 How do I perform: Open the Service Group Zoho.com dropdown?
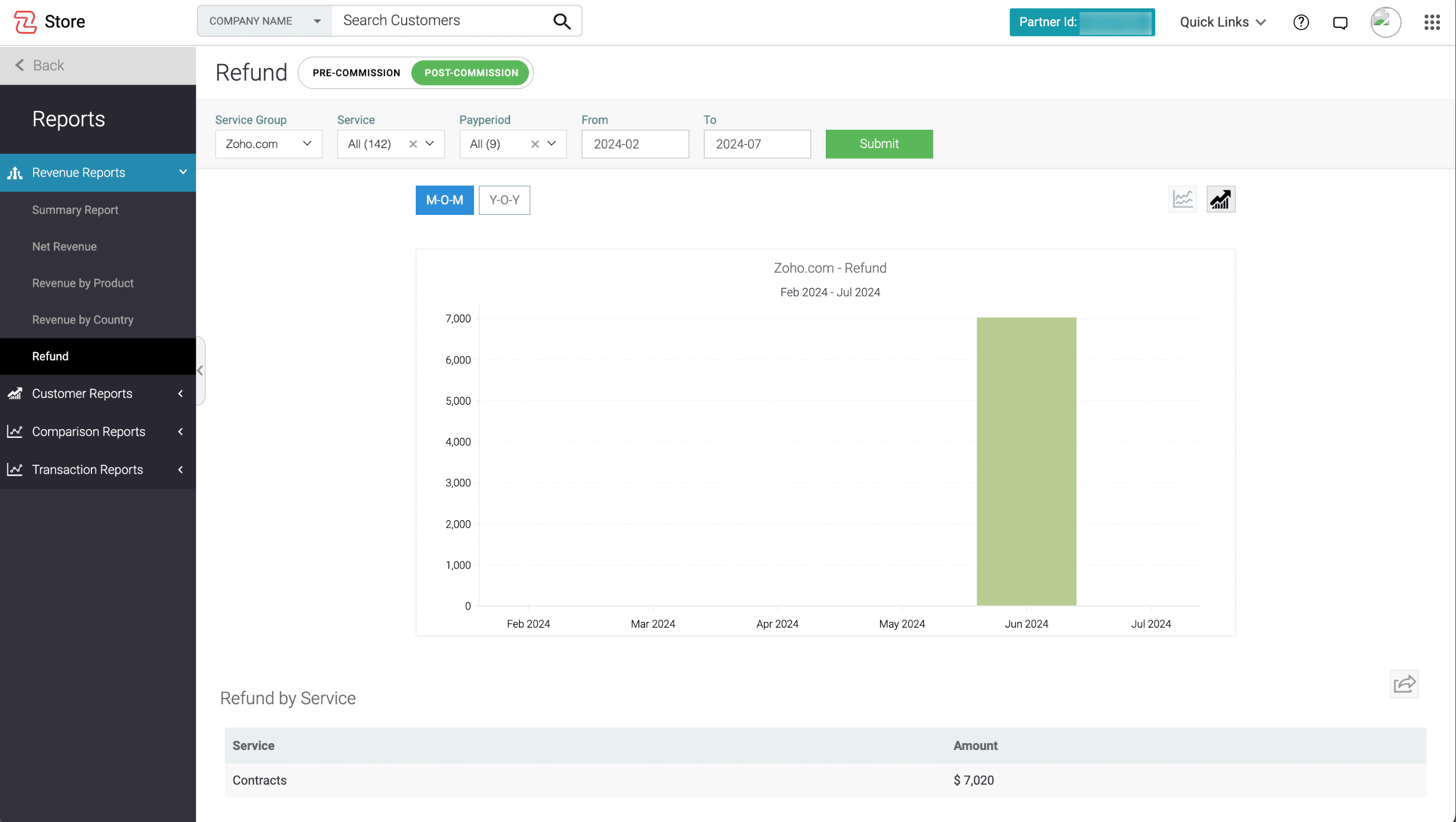point(268,144)
